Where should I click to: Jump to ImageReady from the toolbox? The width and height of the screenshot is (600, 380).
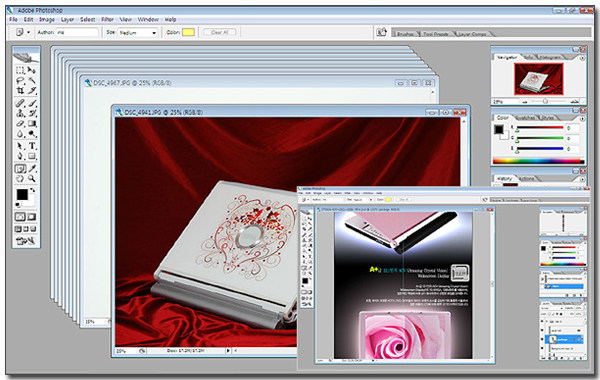pyautogui.click(x=26, y=240)
